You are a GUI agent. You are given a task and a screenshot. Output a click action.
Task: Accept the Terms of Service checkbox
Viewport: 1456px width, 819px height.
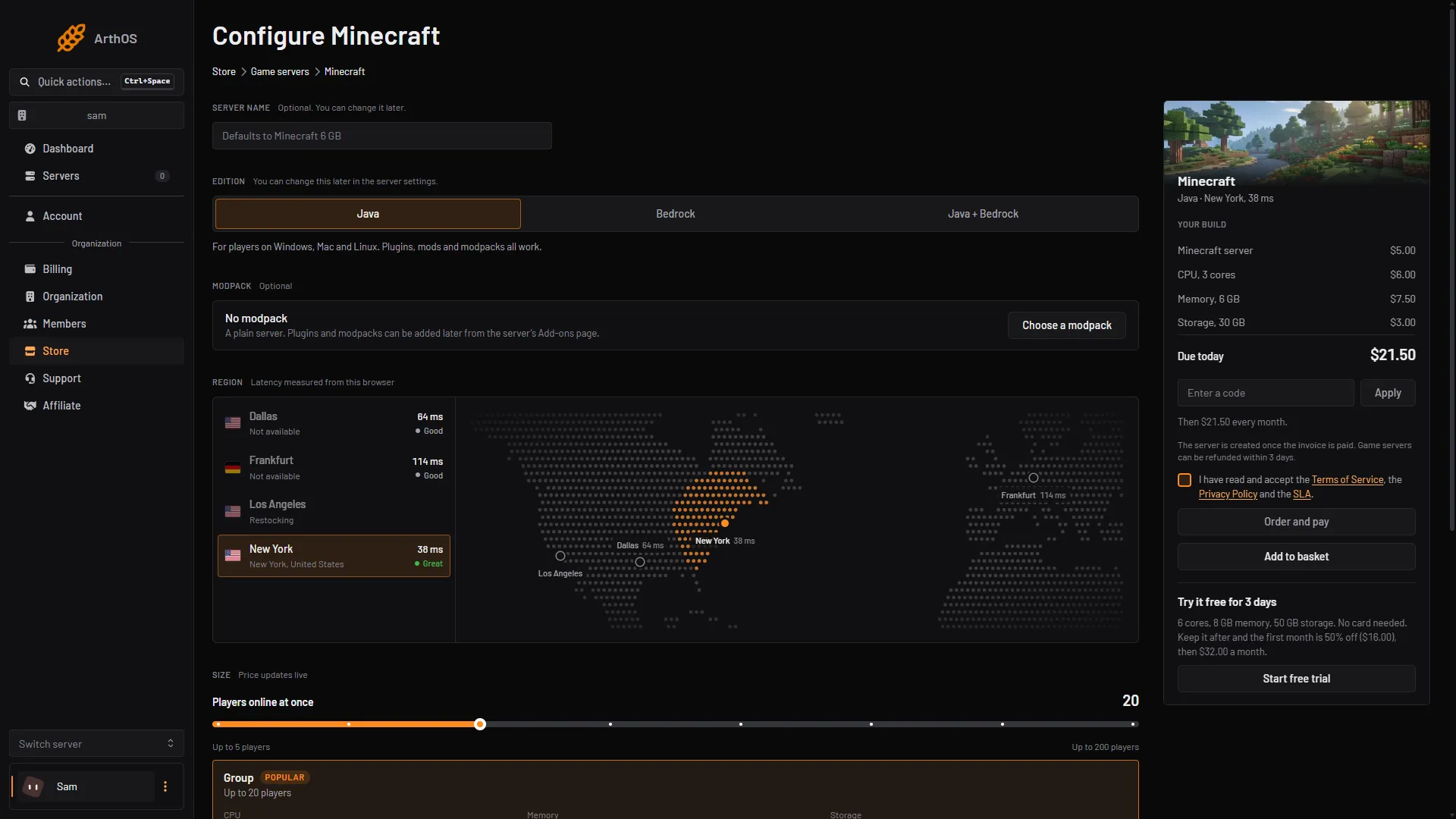(x=1185, y=480)
